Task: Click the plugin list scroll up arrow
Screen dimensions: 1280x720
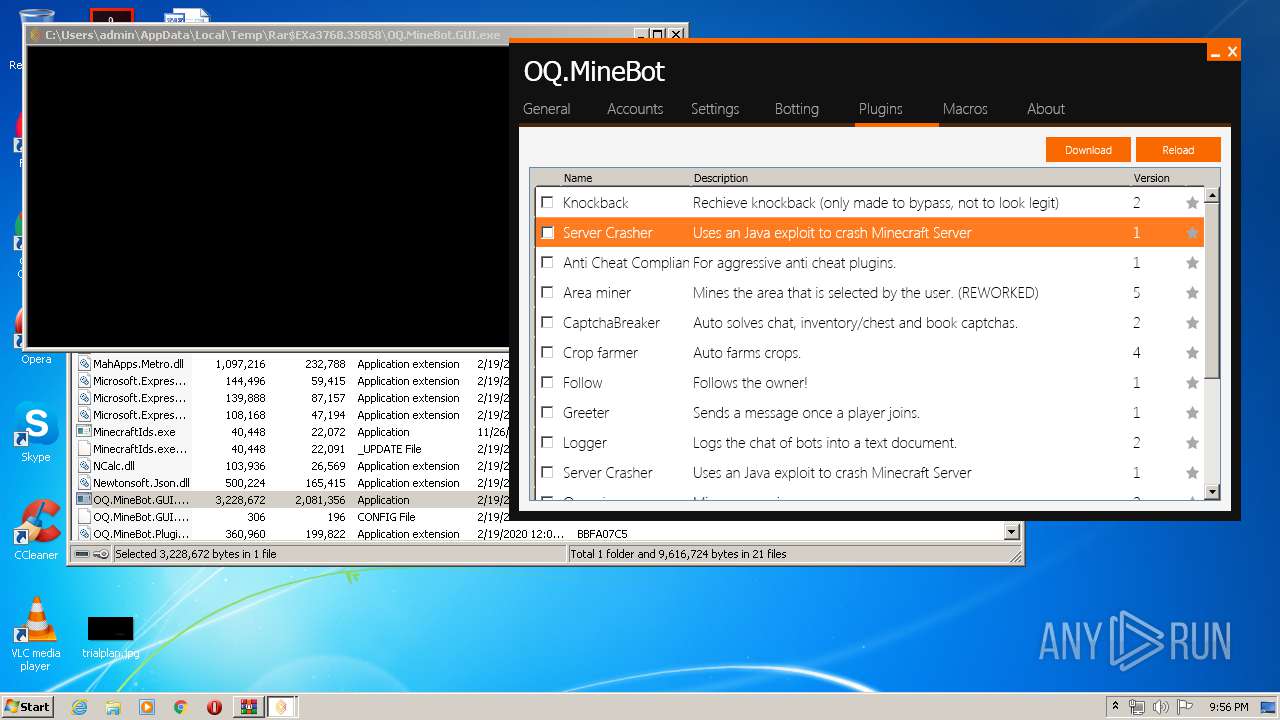Action: [1212, 195]
